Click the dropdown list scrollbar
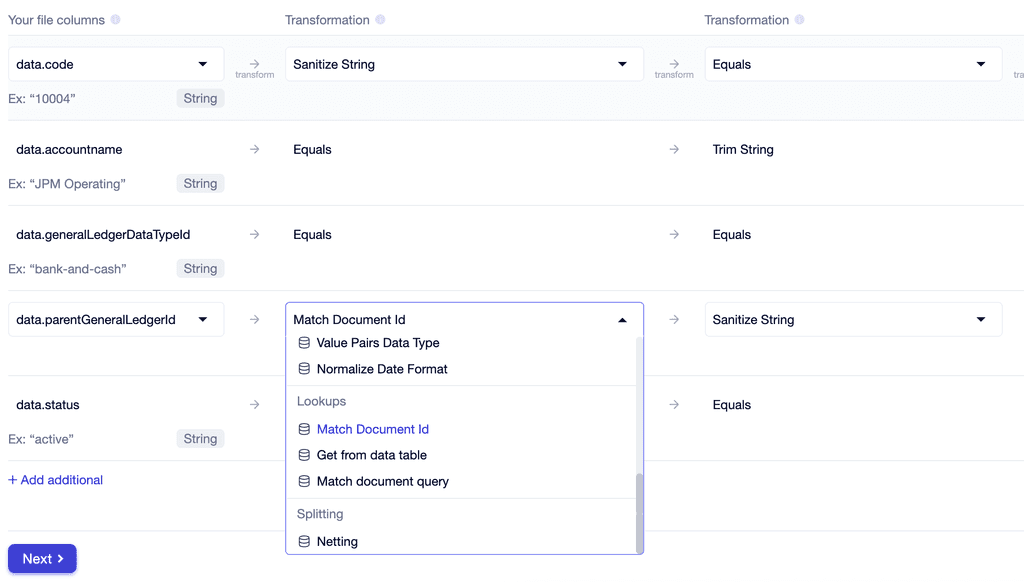Viewport: 1024px width, 582px height. [x=639, y=513]
